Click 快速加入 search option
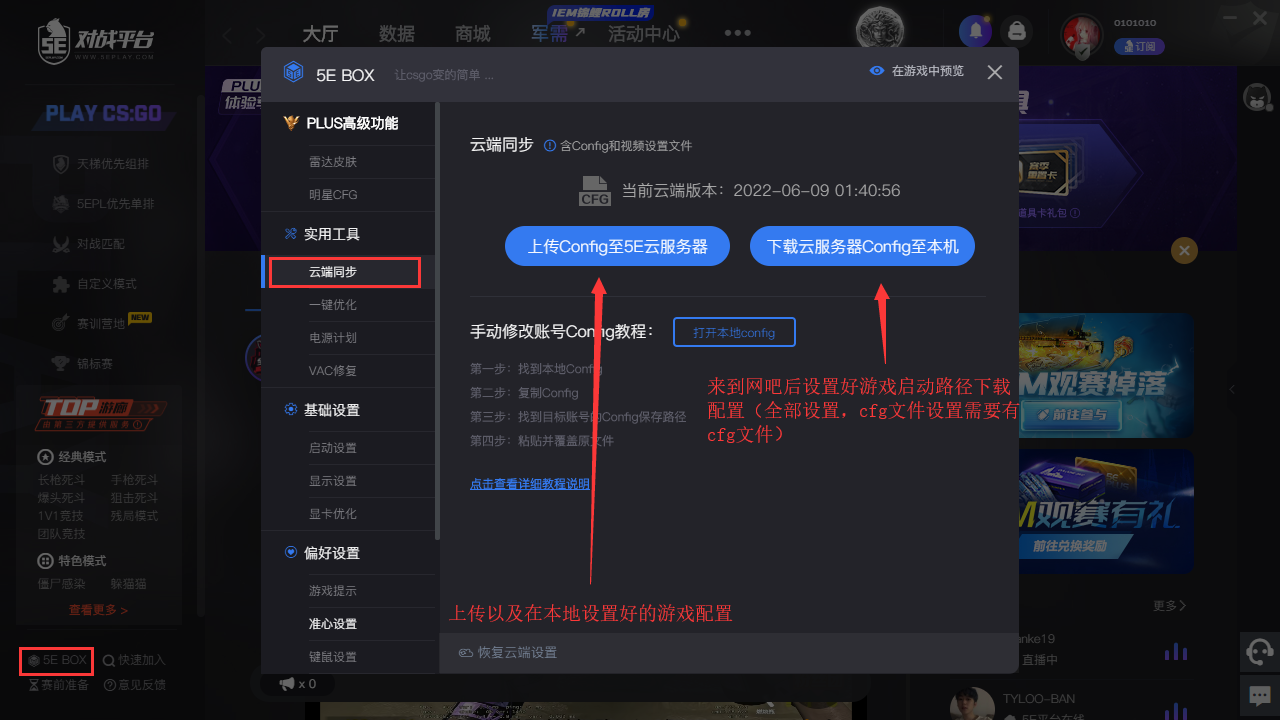The height and width of the screenshot is (720, 1280). pos(134,660)
